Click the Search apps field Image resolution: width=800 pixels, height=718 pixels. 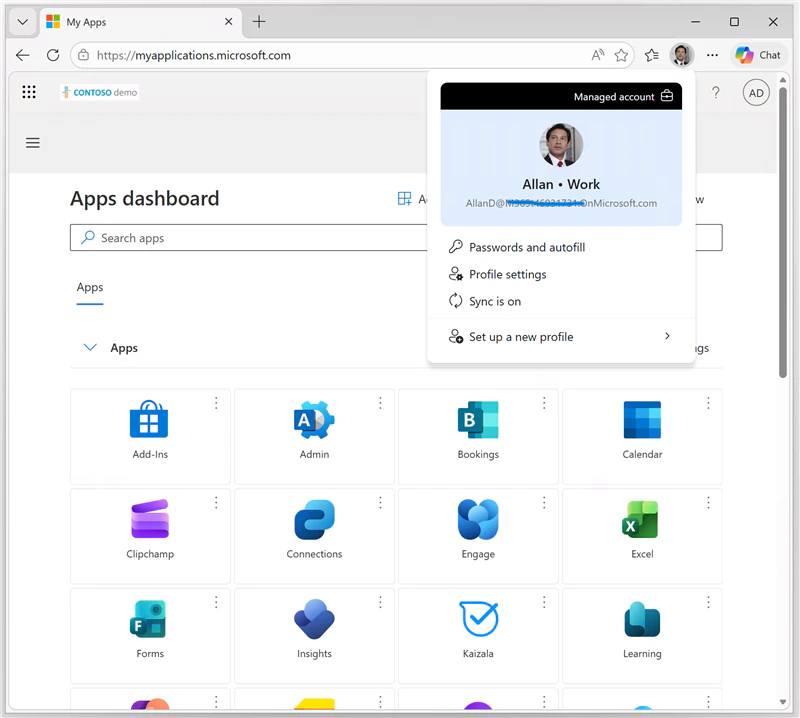pyautogui.click(x=396, y=238)
